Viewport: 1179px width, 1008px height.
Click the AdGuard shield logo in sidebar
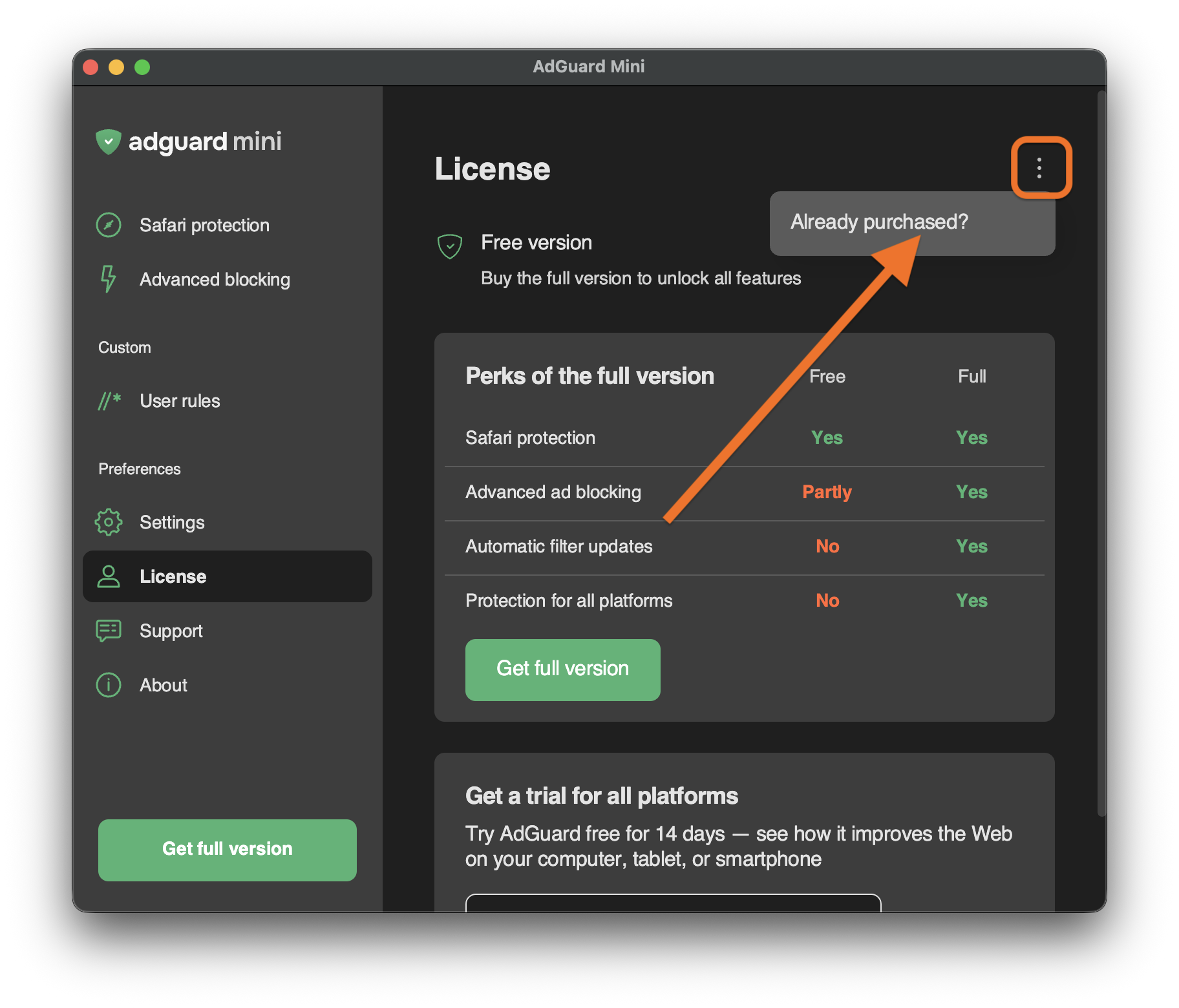coord(109,142)
